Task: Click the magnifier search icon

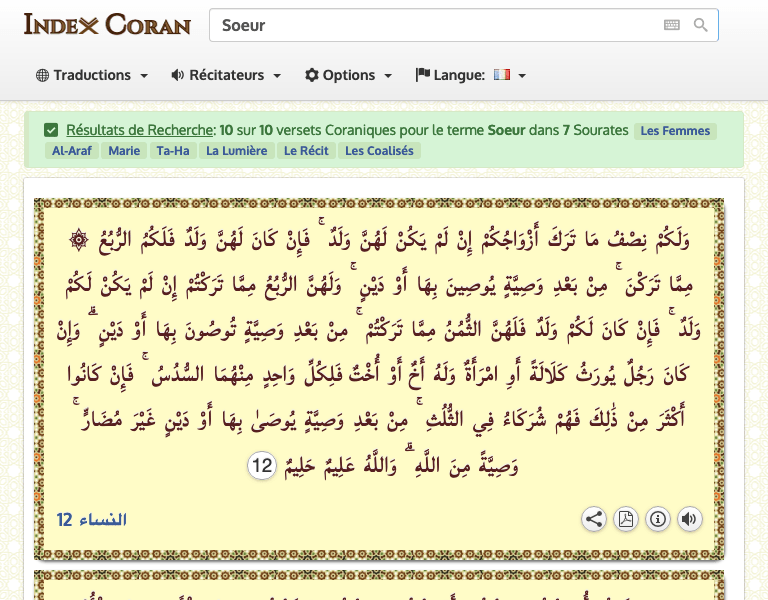Action: pyautogui.click(x=700, y=25)
